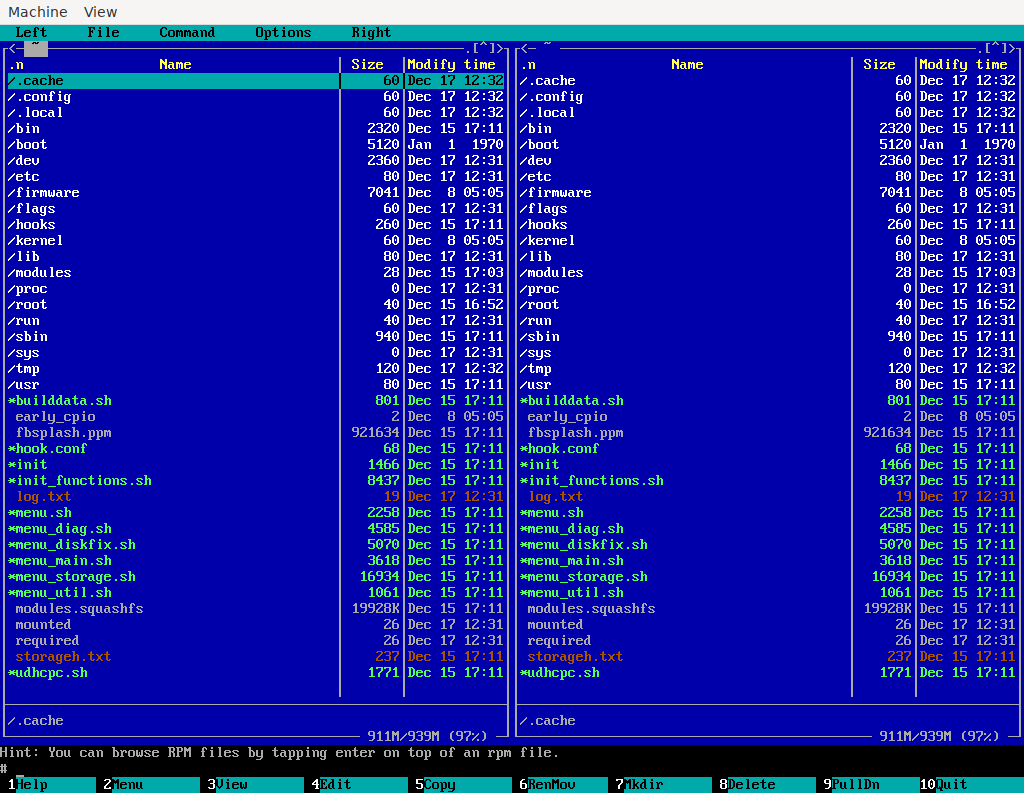The image size is (1024, 793).
Task: Open the Left menu in Midnight Commander
Action: tap(31, 33)
